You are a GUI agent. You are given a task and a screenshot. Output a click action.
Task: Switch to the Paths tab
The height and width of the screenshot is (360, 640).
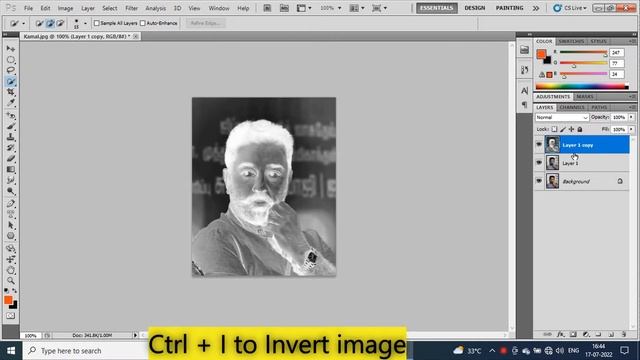click(x=599, y=107)
